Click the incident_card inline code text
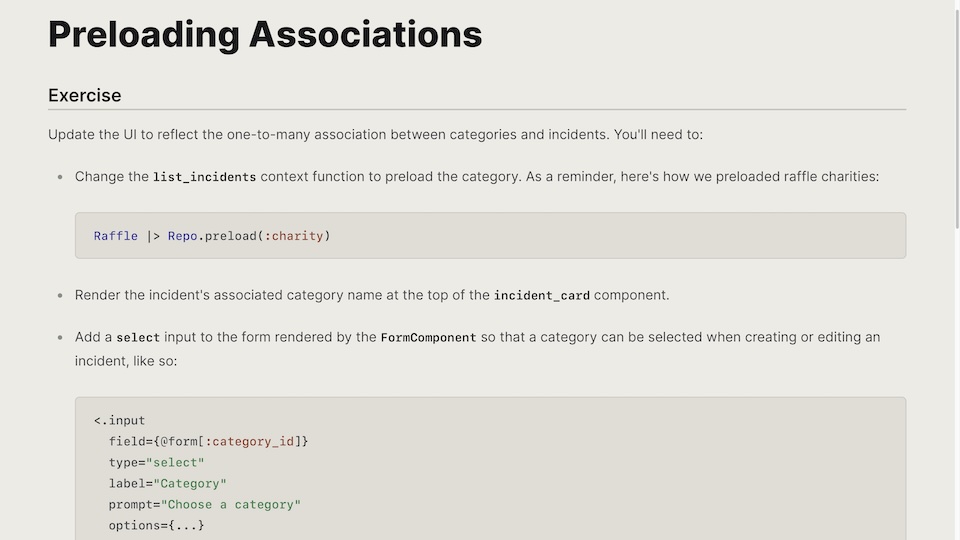Viewport: 960px width, 540px height. pos(542,296)
